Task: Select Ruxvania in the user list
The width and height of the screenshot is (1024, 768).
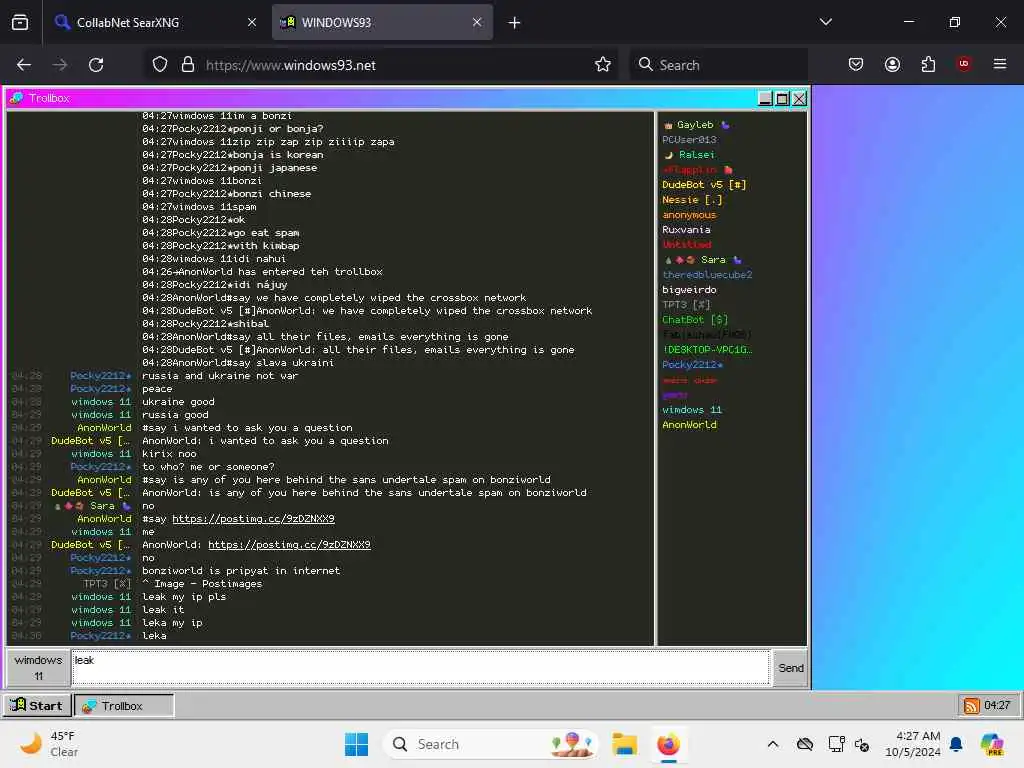Action: pos(686,230)
